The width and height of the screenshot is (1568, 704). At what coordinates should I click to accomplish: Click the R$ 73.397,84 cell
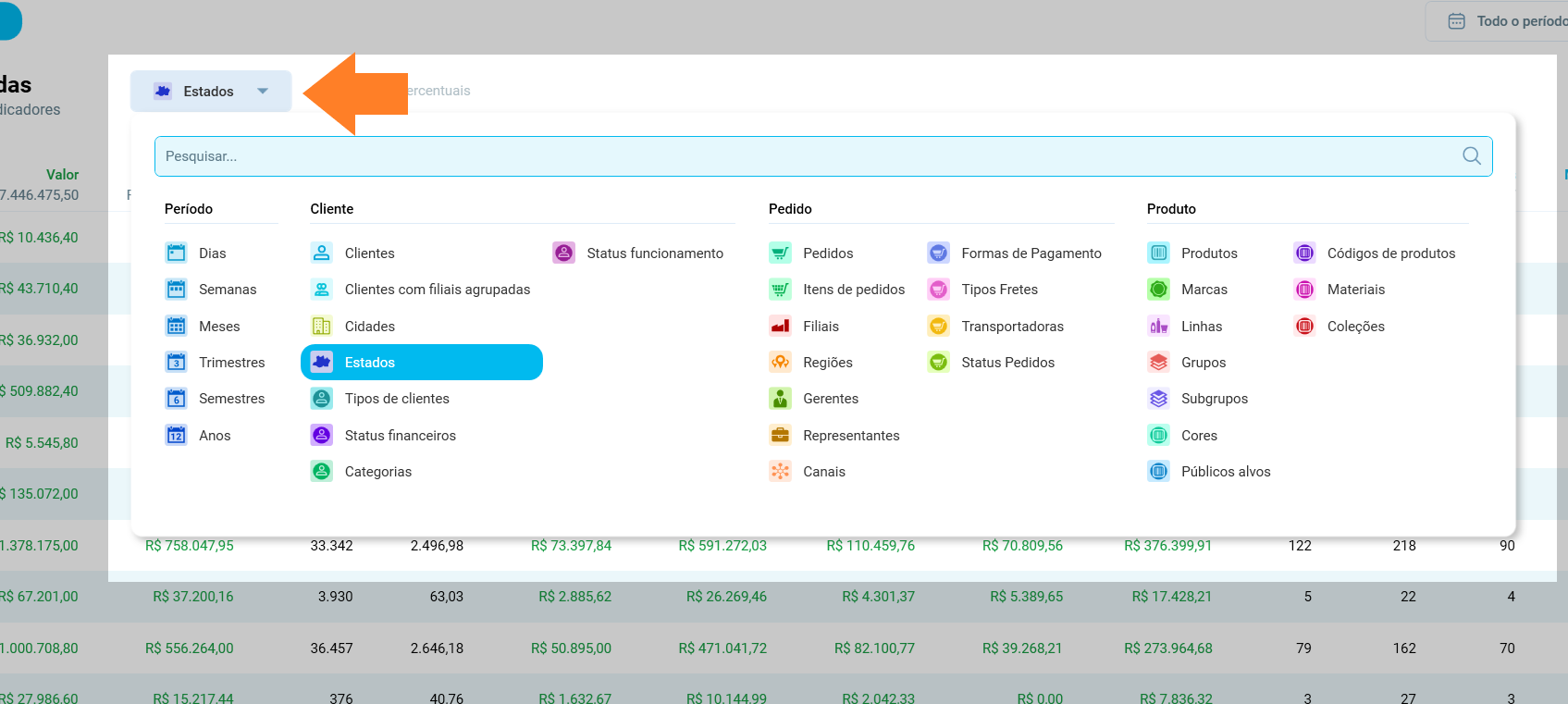coord(571,545)
